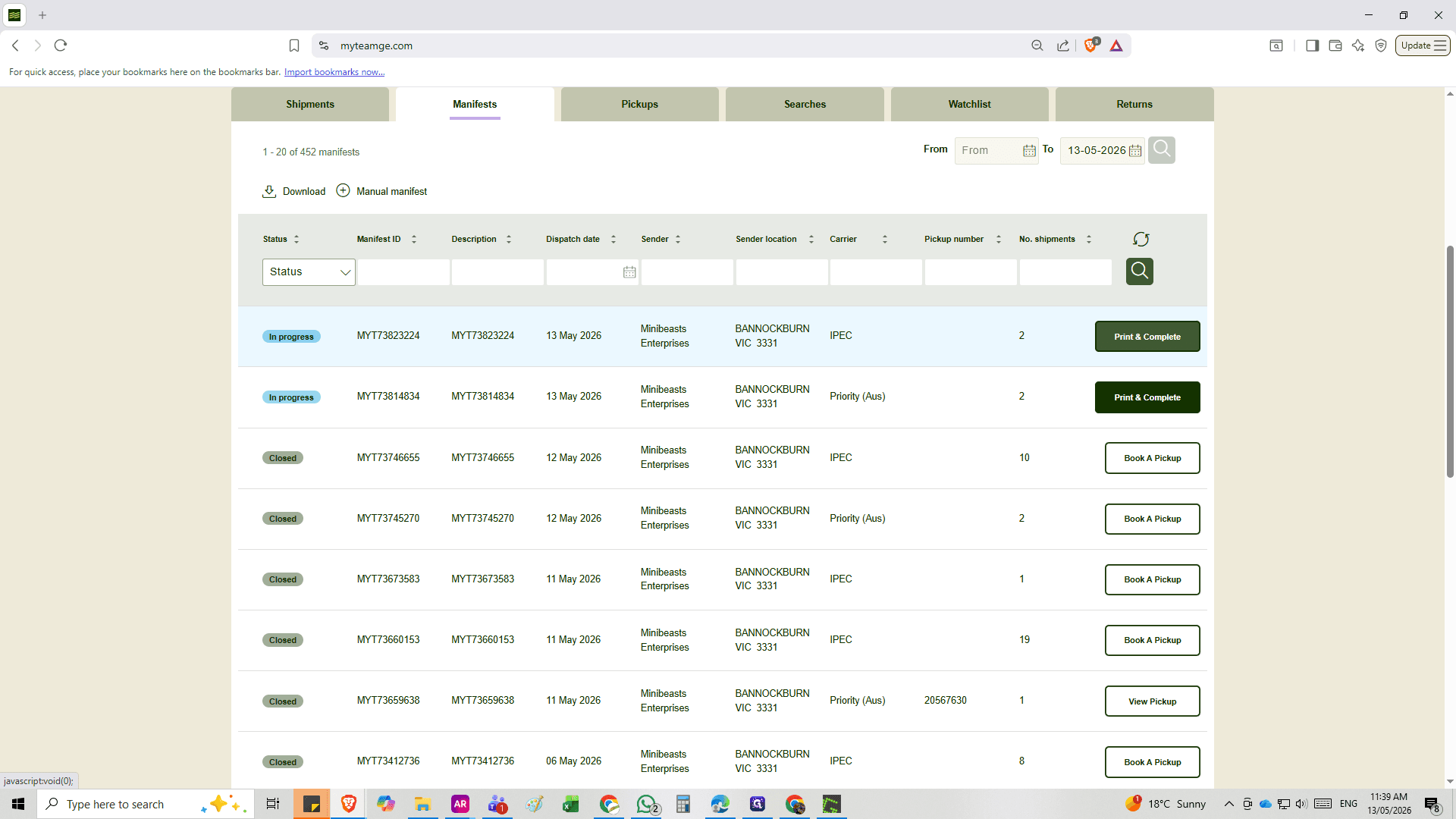Click the browser bookmark icon
This screenshot has height=819, width=1456.
tap(294, 45)
